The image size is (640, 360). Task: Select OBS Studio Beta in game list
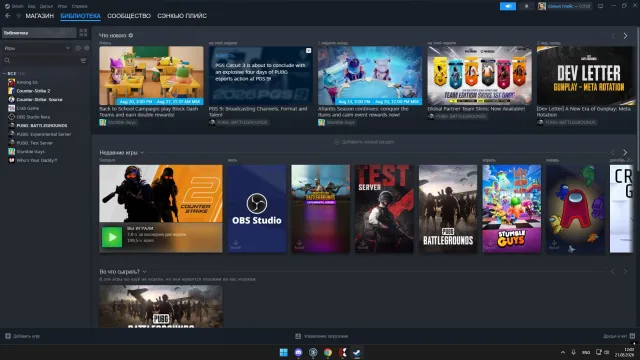pos(33,117)
